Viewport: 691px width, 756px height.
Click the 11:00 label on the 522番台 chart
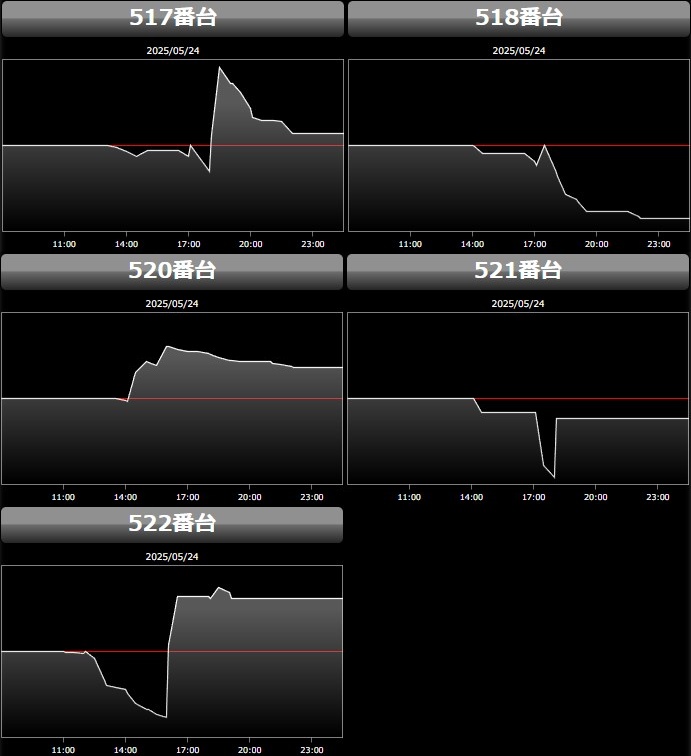click(x=64, y=749)
